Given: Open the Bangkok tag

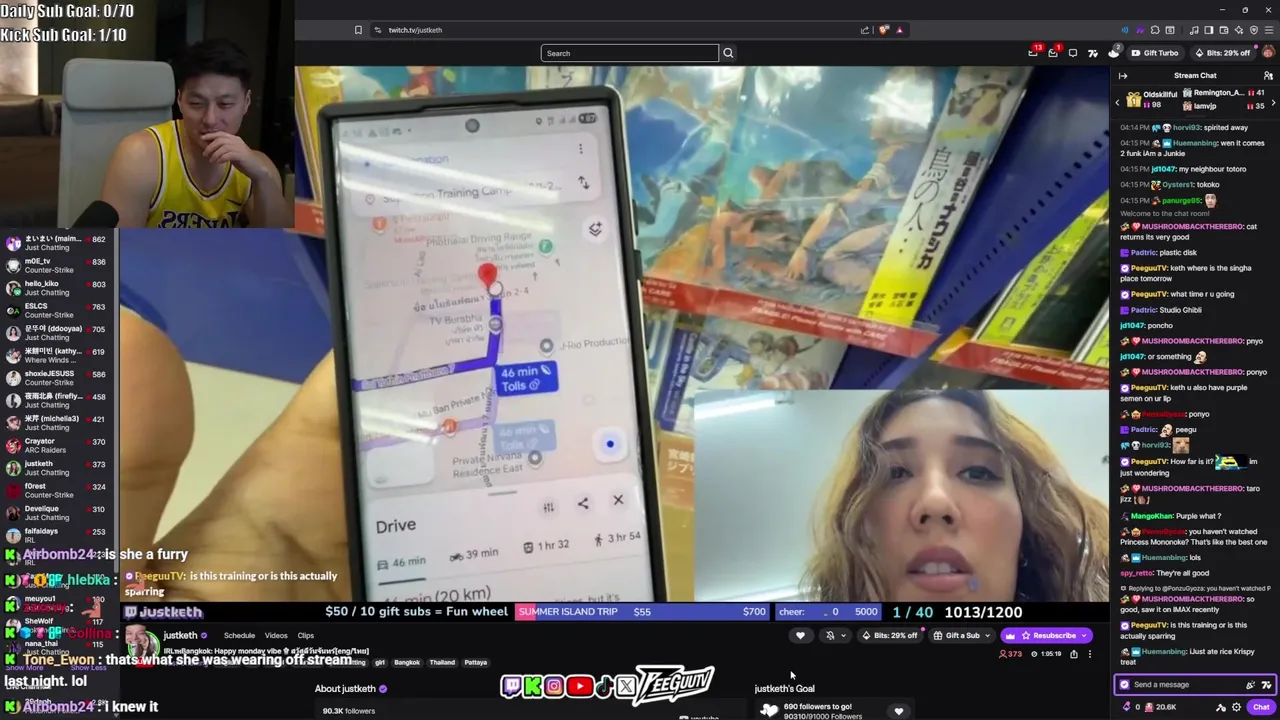Looking at the screenshot, I should [x=406, y=662].
